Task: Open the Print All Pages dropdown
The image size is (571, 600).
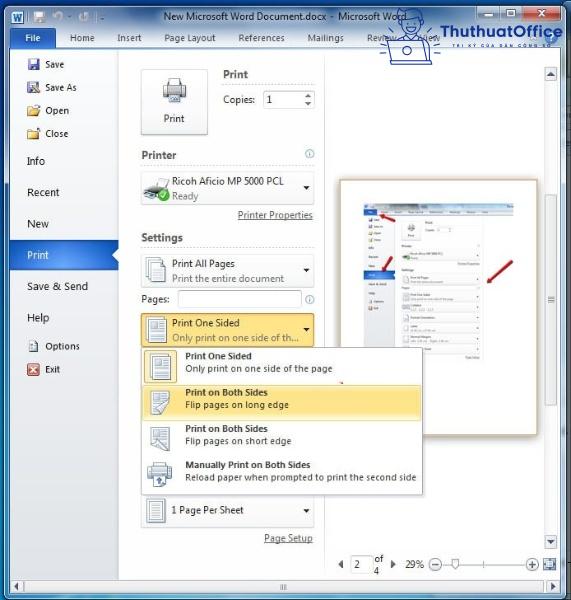Action: 227,271
